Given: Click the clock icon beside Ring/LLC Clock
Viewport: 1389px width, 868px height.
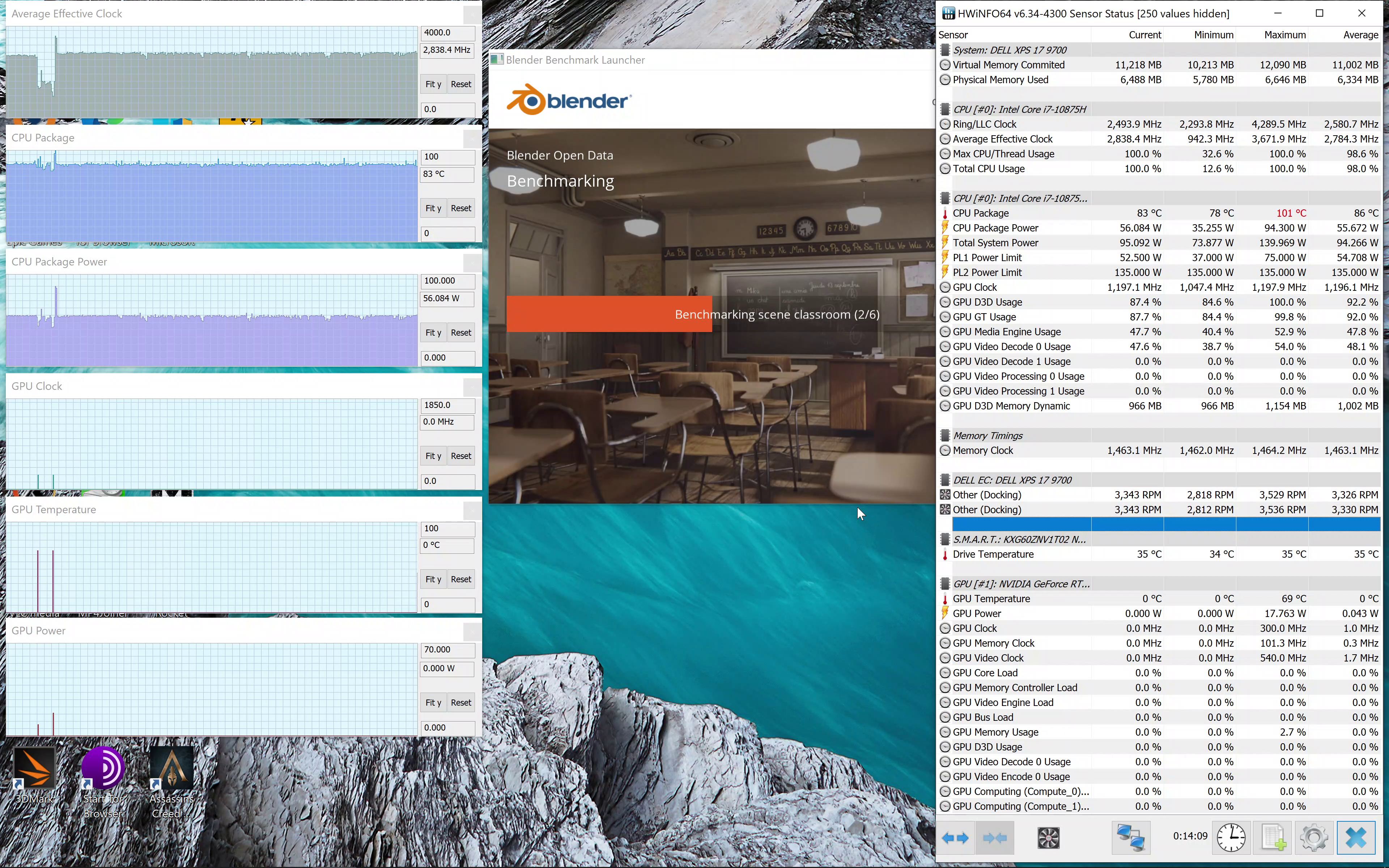Looking at the screenshot, I should coord(945,124).
